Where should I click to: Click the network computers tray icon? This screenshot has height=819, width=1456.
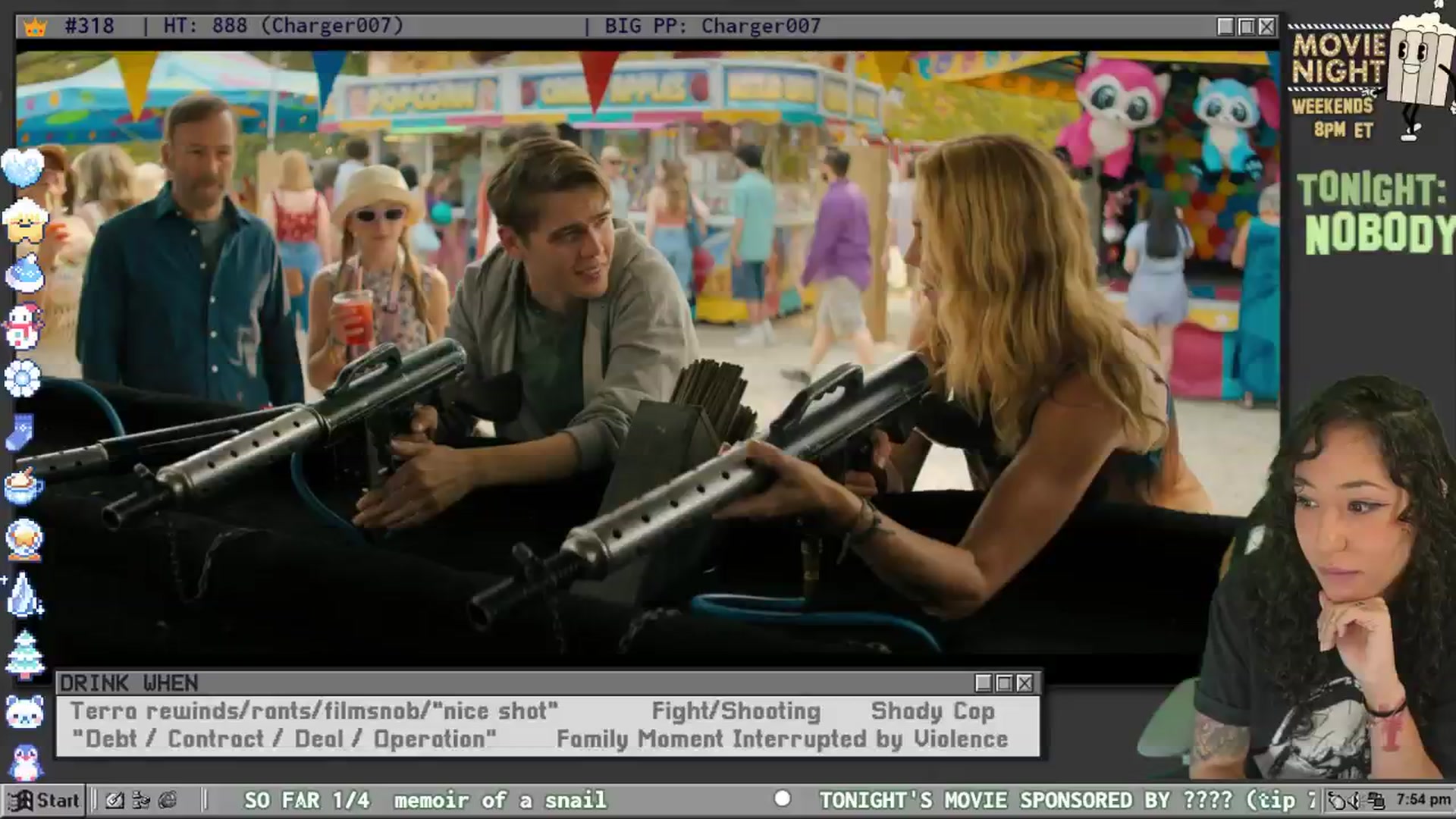coord(1376,800)
